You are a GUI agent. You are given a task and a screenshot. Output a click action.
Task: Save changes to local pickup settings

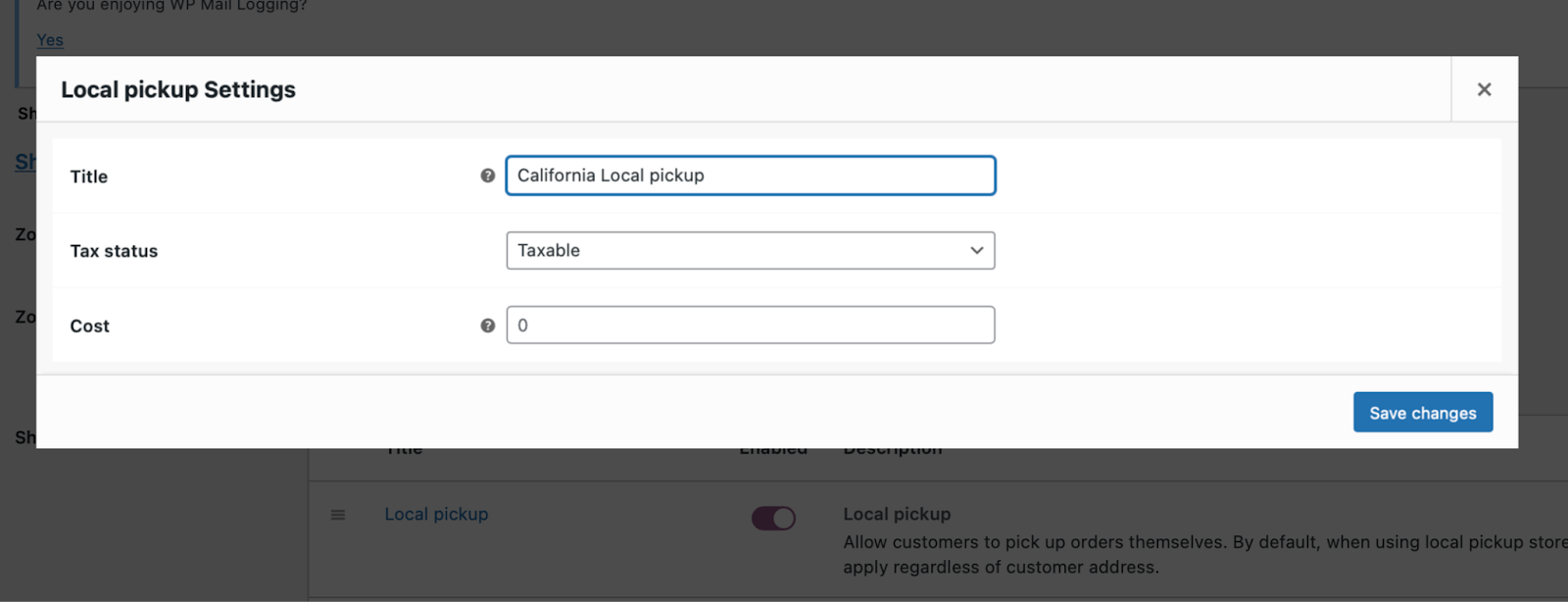pyautogui.click(x=1422, y=413)
